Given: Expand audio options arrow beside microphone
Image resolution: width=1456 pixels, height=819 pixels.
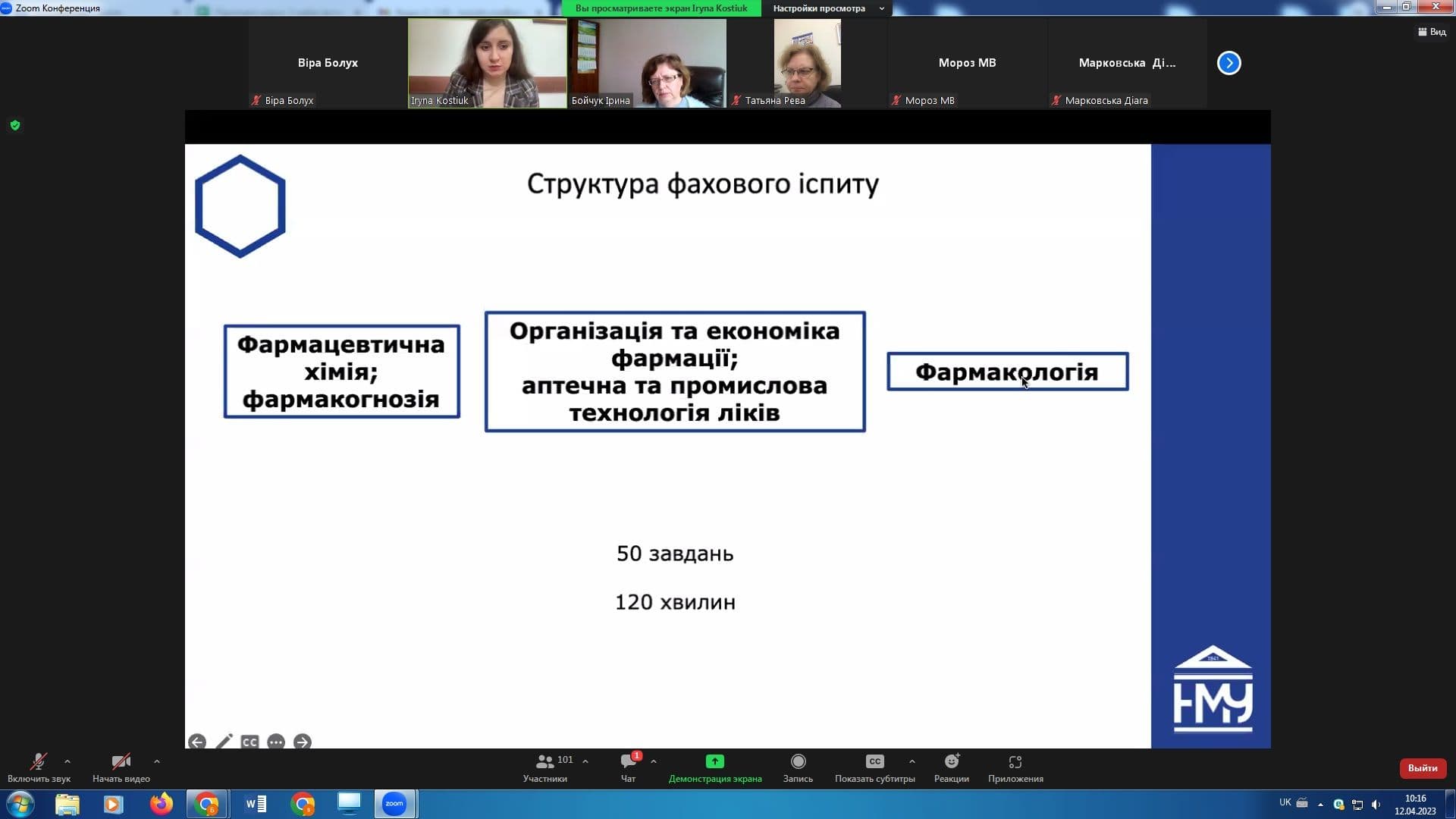Looking at the screenshot, I should click(67, 761).
